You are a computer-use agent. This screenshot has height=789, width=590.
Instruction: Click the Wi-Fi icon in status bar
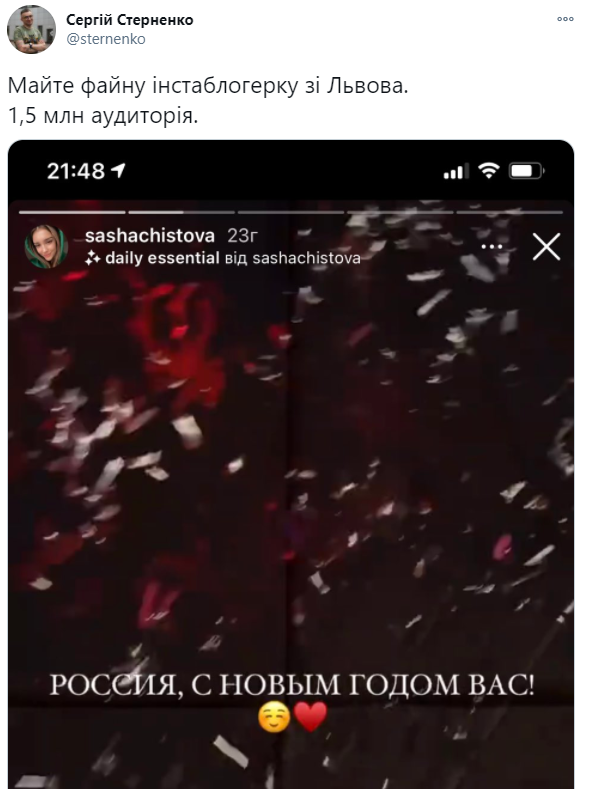pyautogui.click(x=488, y=171)
